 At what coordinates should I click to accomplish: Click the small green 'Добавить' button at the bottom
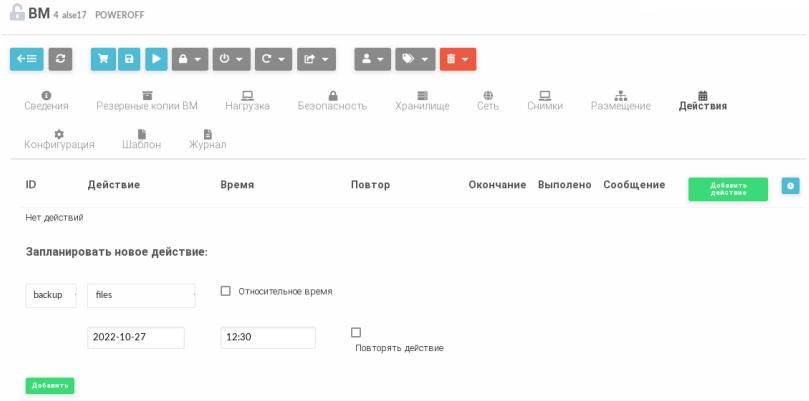[50, 385]
